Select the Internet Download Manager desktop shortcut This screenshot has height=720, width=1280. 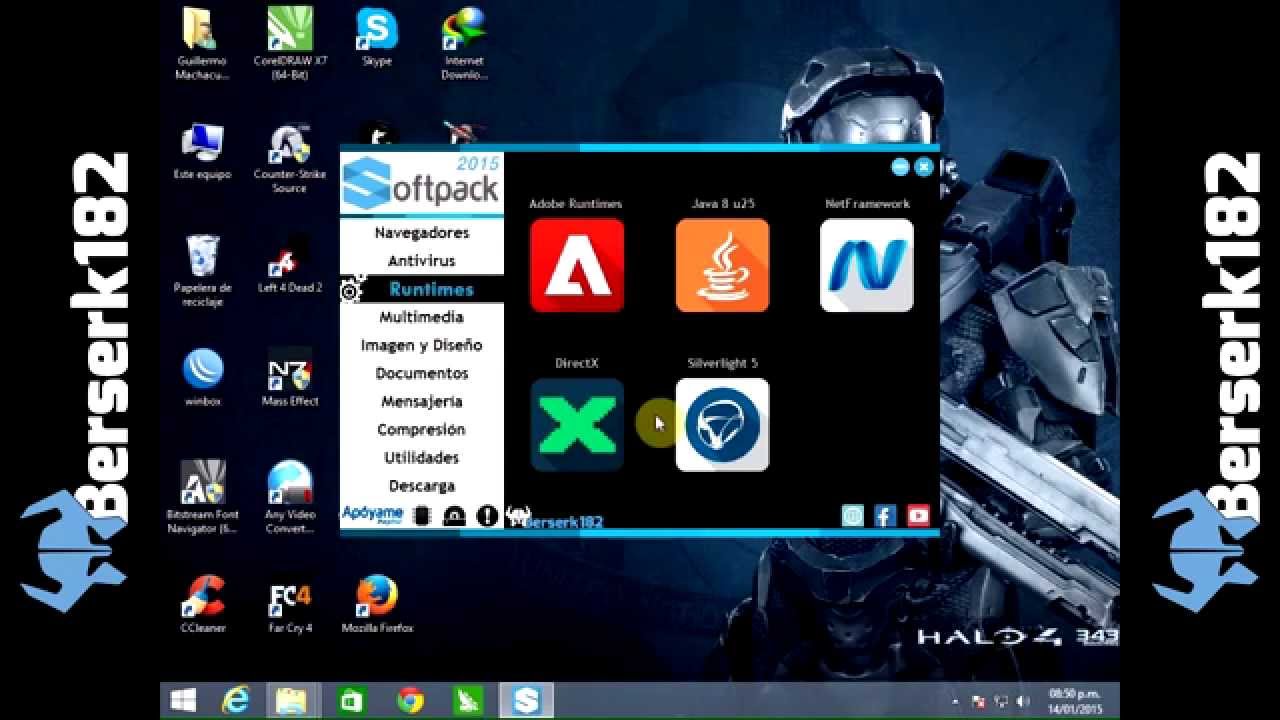[464, 44]
